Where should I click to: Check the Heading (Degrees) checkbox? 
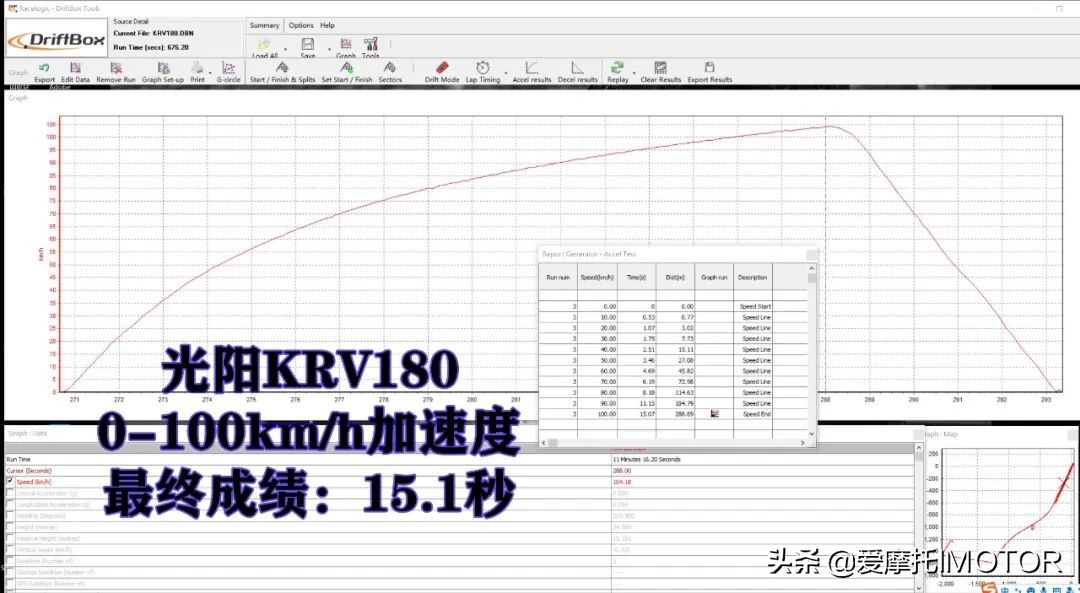coord(10,515)
